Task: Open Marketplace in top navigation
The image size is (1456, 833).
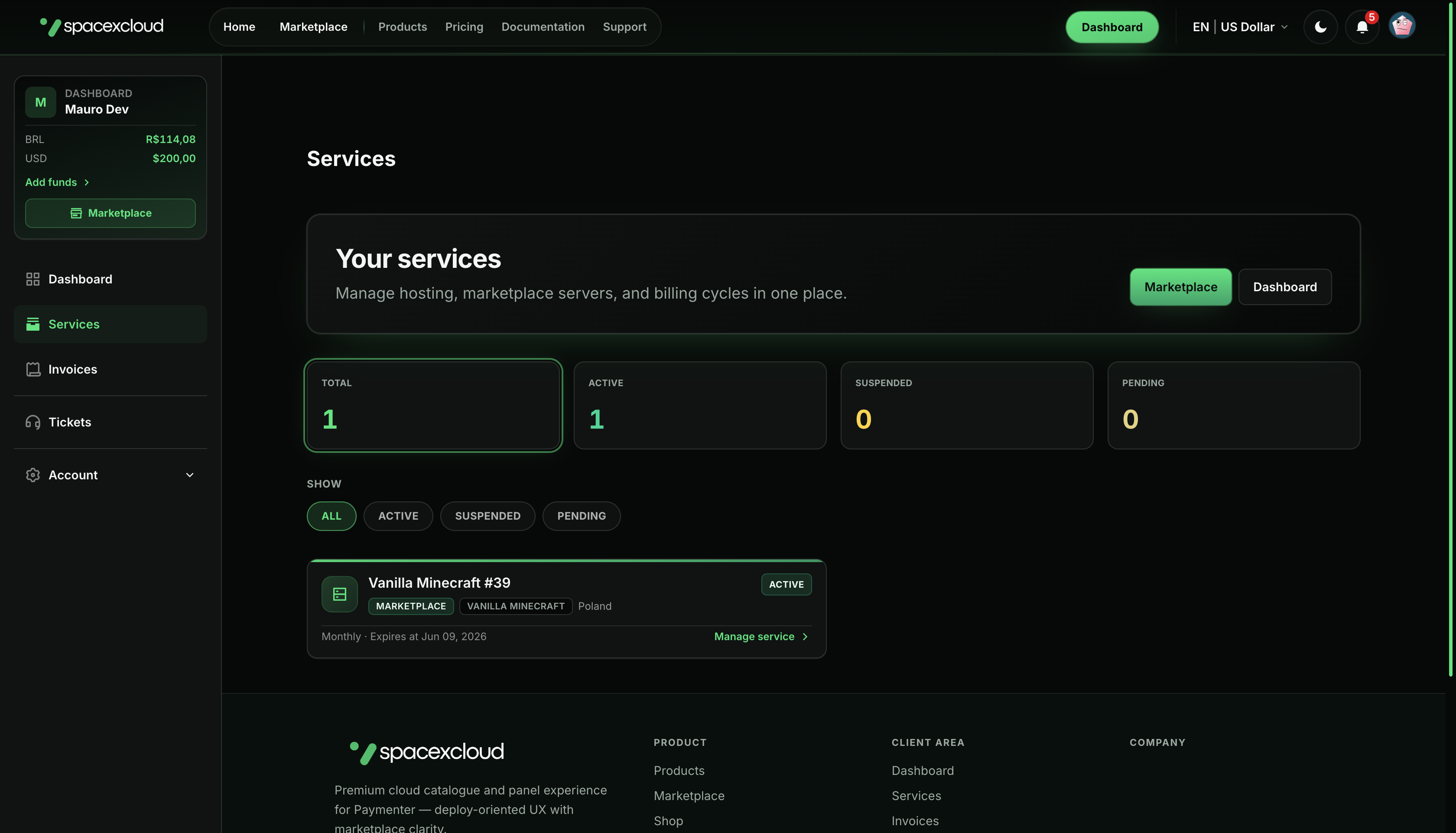Action: coord(313,27)
